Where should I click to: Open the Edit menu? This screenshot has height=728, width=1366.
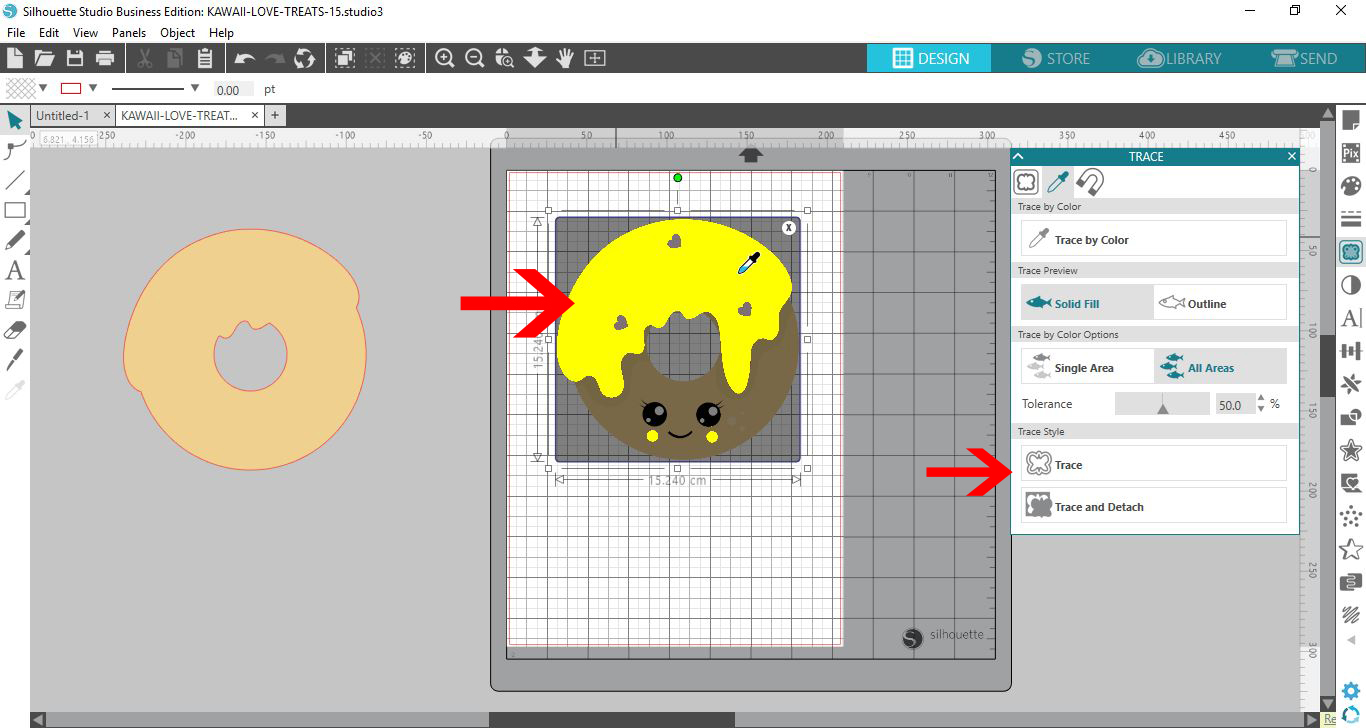49,32
